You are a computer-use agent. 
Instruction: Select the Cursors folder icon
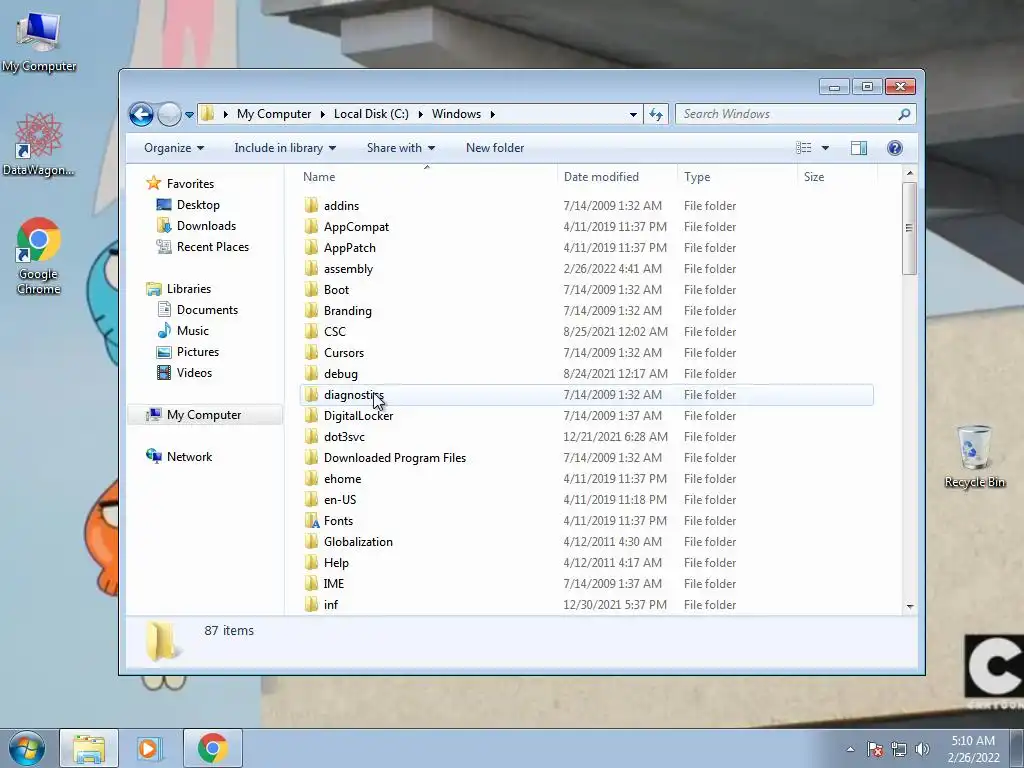click(312, 353)
